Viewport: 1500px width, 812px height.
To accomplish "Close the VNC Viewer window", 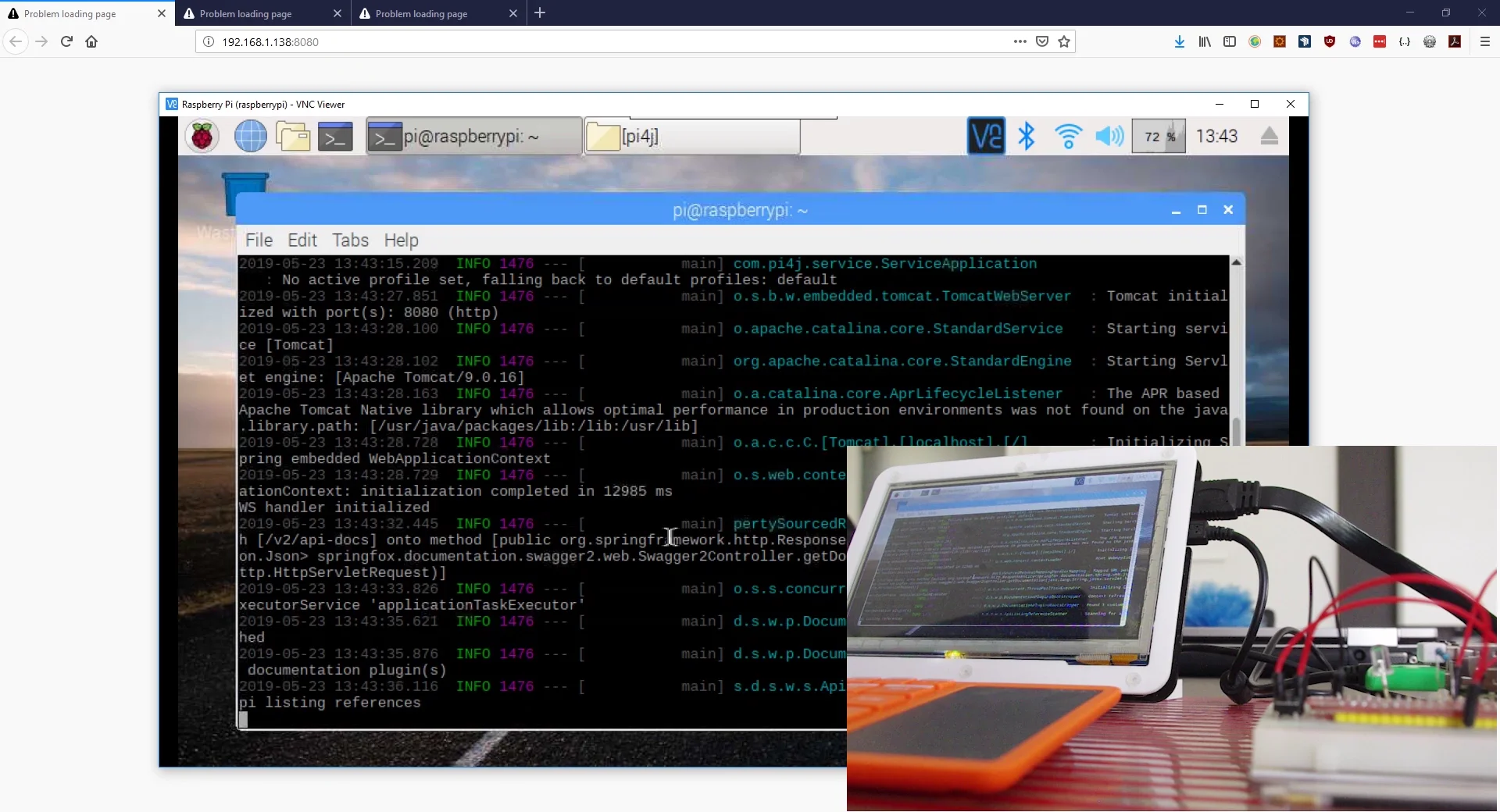I will tap(1291, 104).
